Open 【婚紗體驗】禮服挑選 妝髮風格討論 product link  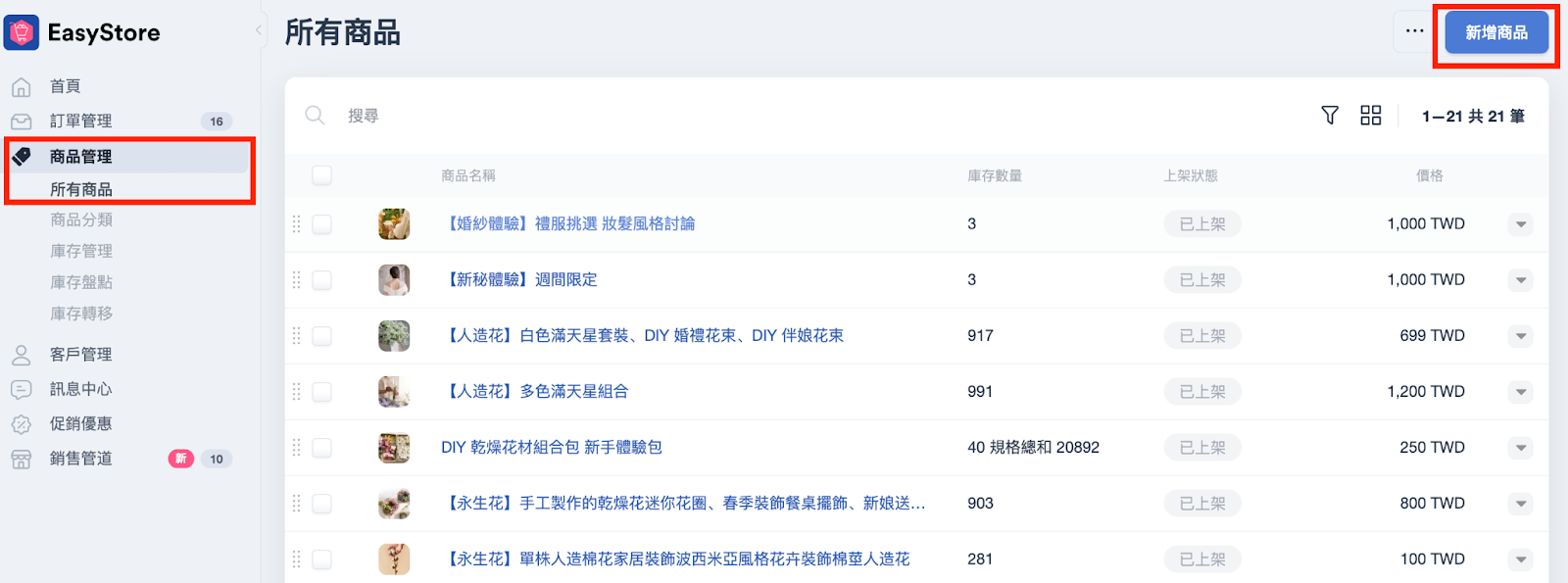pos(568,223)
